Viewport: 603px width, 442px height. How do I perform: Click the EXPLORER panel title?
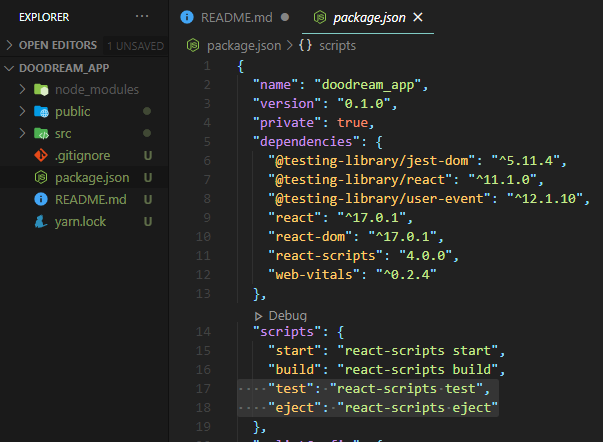pyautogui.click(x=44, y=17)
